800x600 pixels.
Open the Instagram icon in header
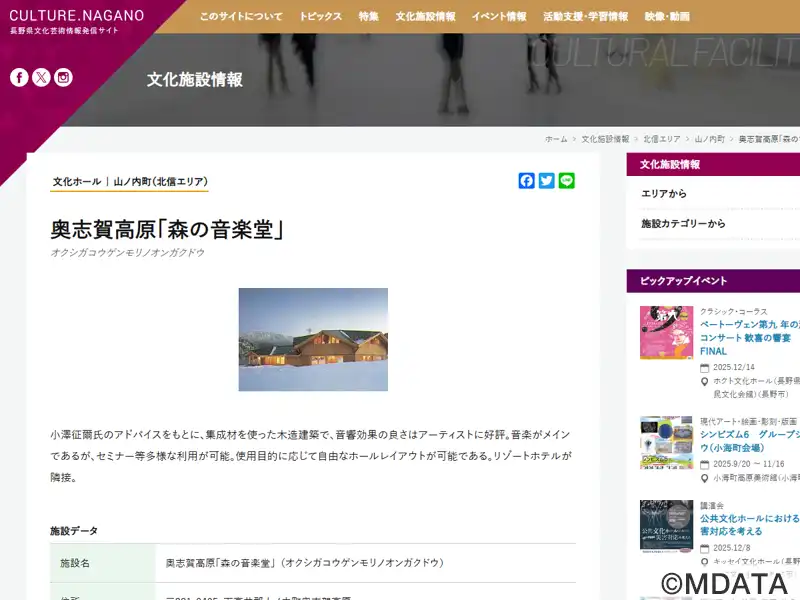tap(63, 77)
